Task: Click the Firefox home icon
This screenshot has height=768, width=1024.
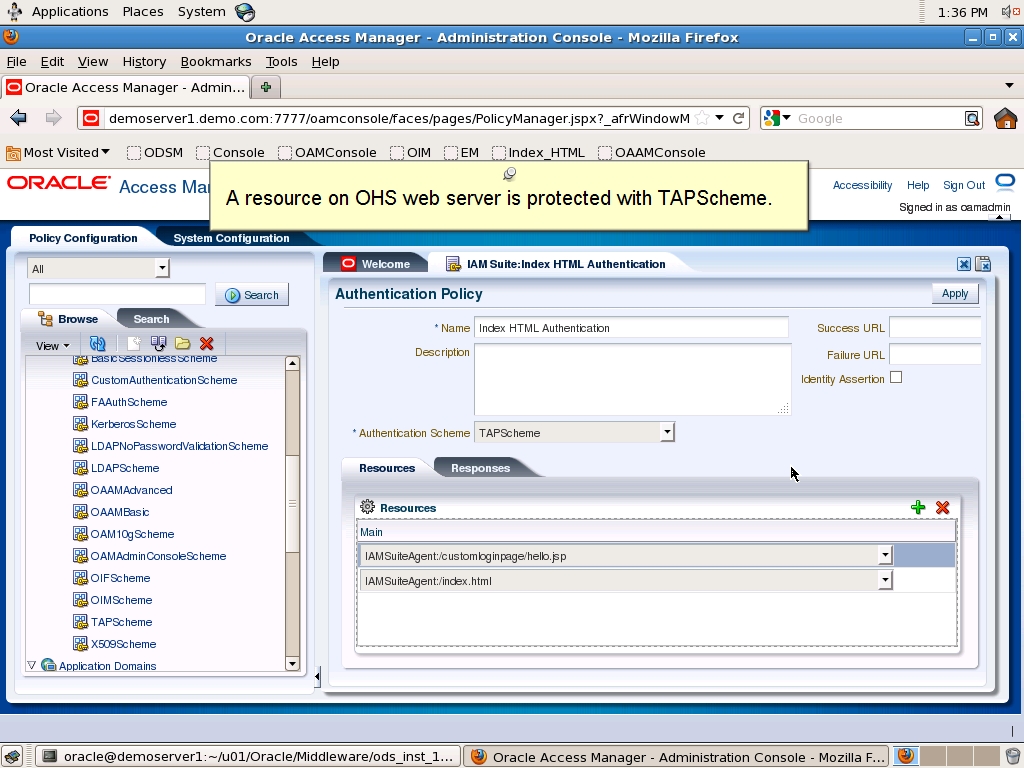Action: tap(1005, 117)
